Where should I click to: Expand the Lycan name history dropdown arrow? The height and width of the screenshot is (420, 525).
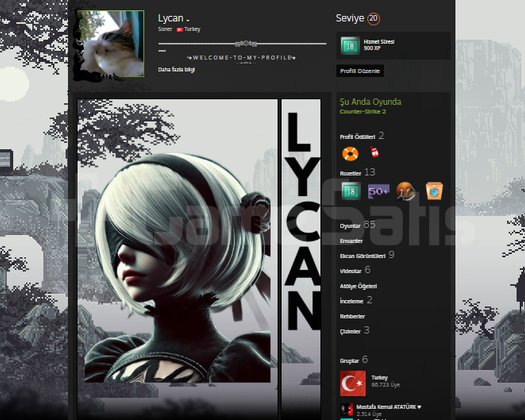pyautogui.click(x=188, y=20)
